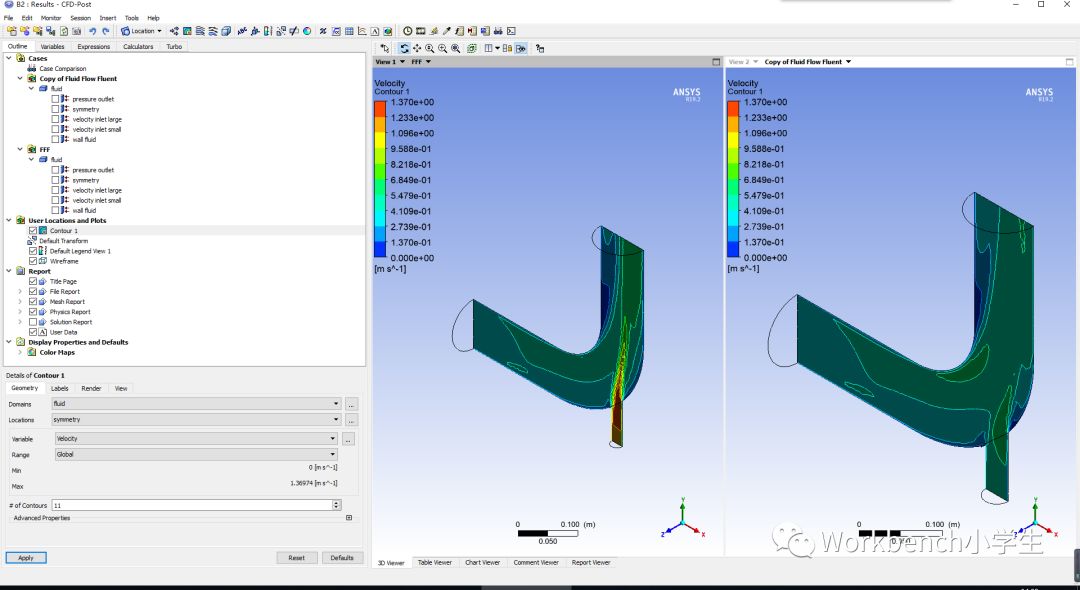Open the Domains dropdown
Screen dimensions: 1080x590
click(x=197, y=403)
